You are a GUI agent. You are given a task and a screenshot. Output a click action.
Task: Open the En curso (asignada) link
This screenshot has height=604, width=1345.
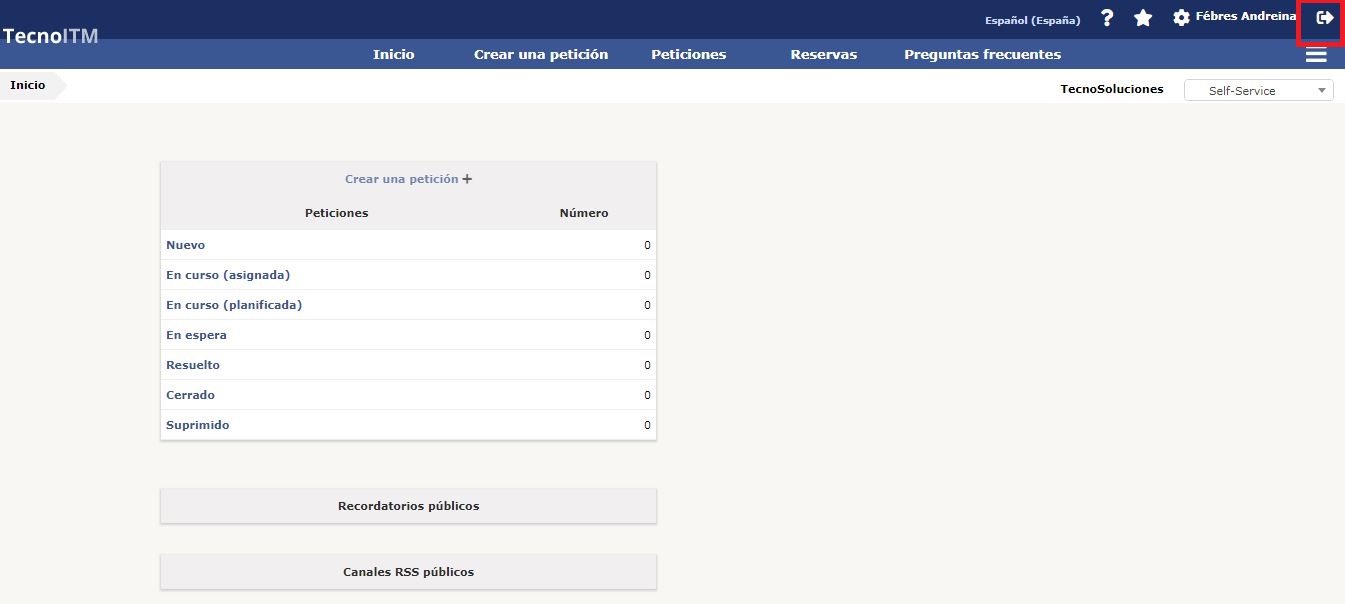(228, 275)
